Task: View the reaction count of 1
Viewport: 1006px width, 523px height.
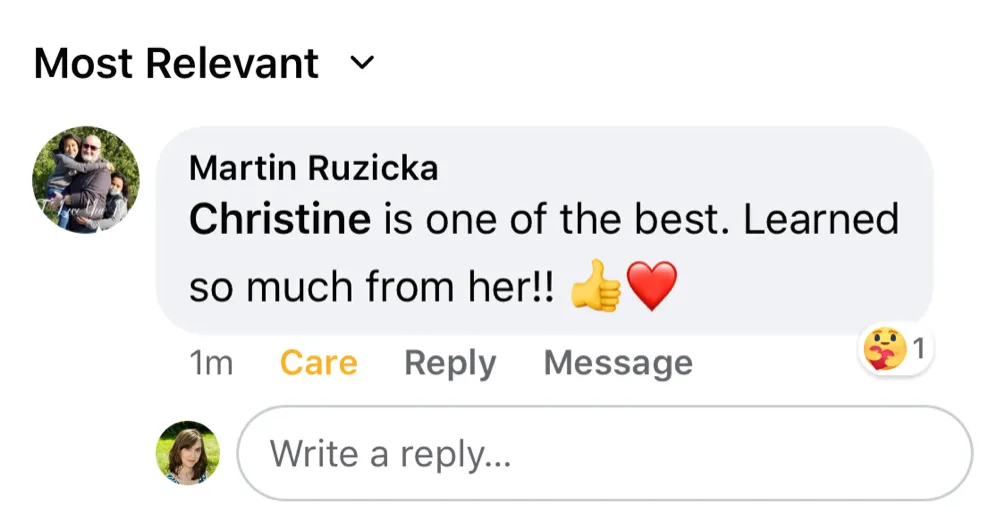Action: (918, 350)
